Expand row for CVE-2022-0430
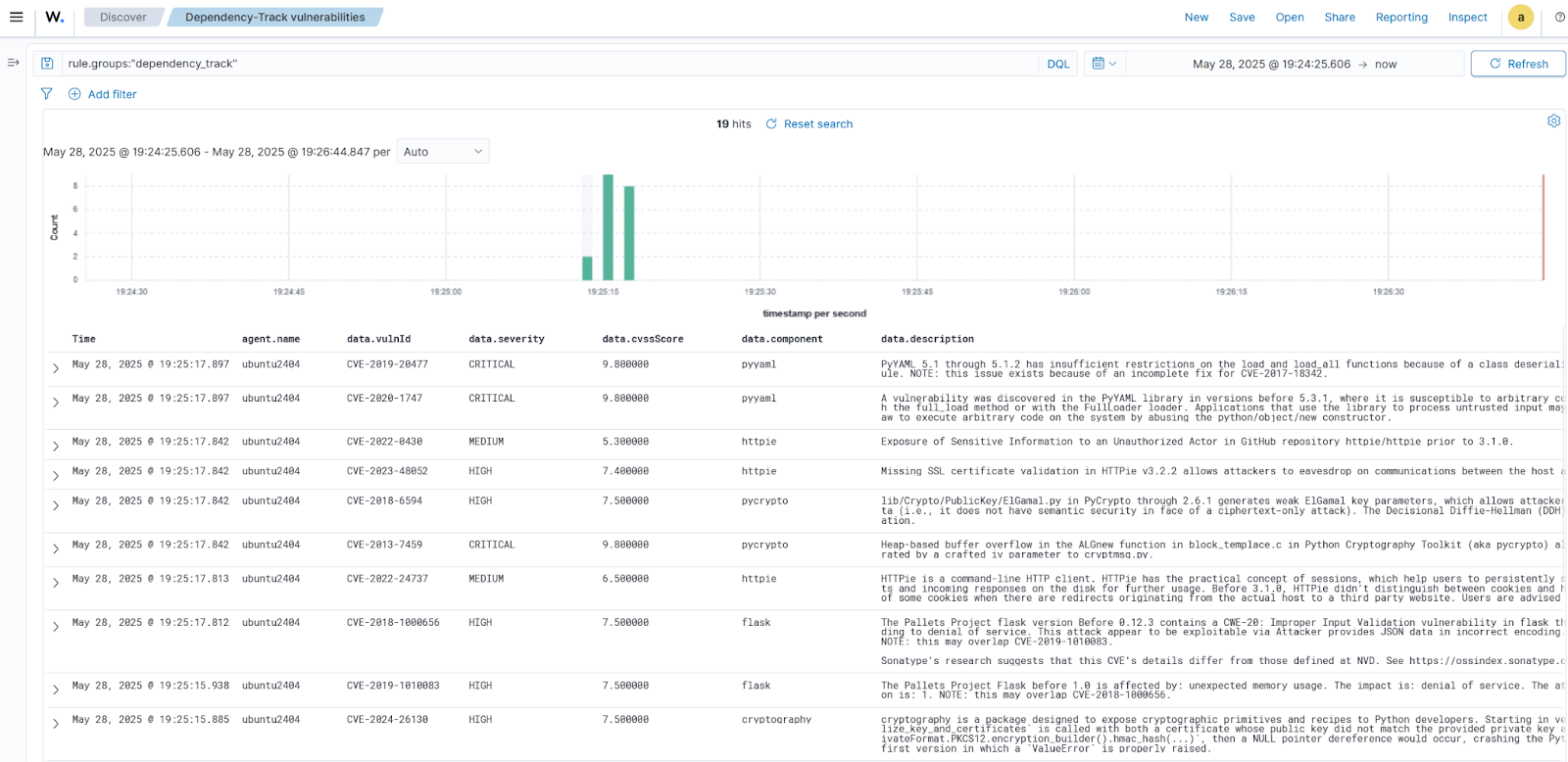Screen dimensions: 1568x762 (56, 446)
